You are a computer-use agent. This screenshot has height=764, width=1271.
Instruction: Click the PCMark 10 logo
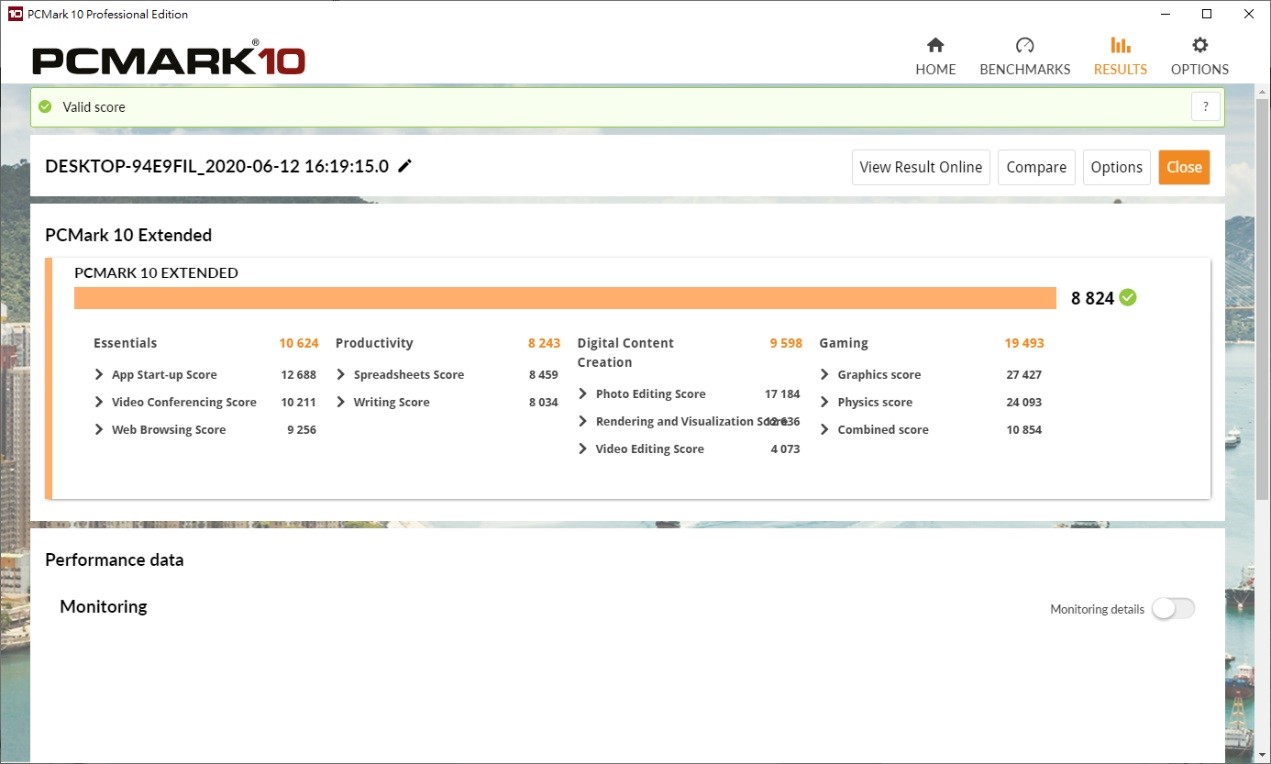click(x=169, y=59)
